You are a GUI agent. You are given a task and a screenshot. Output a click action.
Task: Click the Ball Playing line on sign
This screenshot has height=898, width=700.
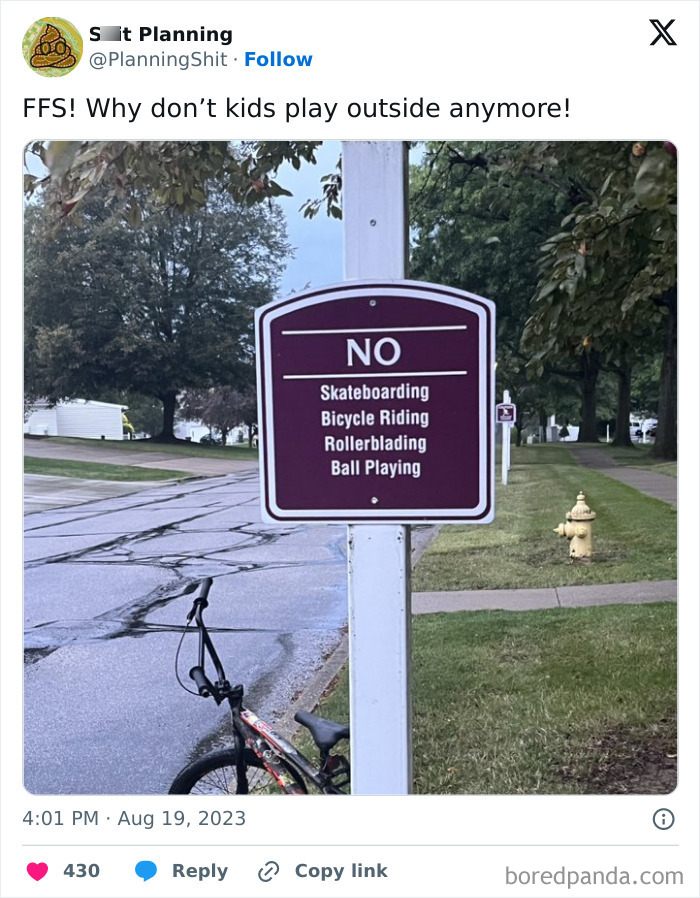tap(376, 468)
